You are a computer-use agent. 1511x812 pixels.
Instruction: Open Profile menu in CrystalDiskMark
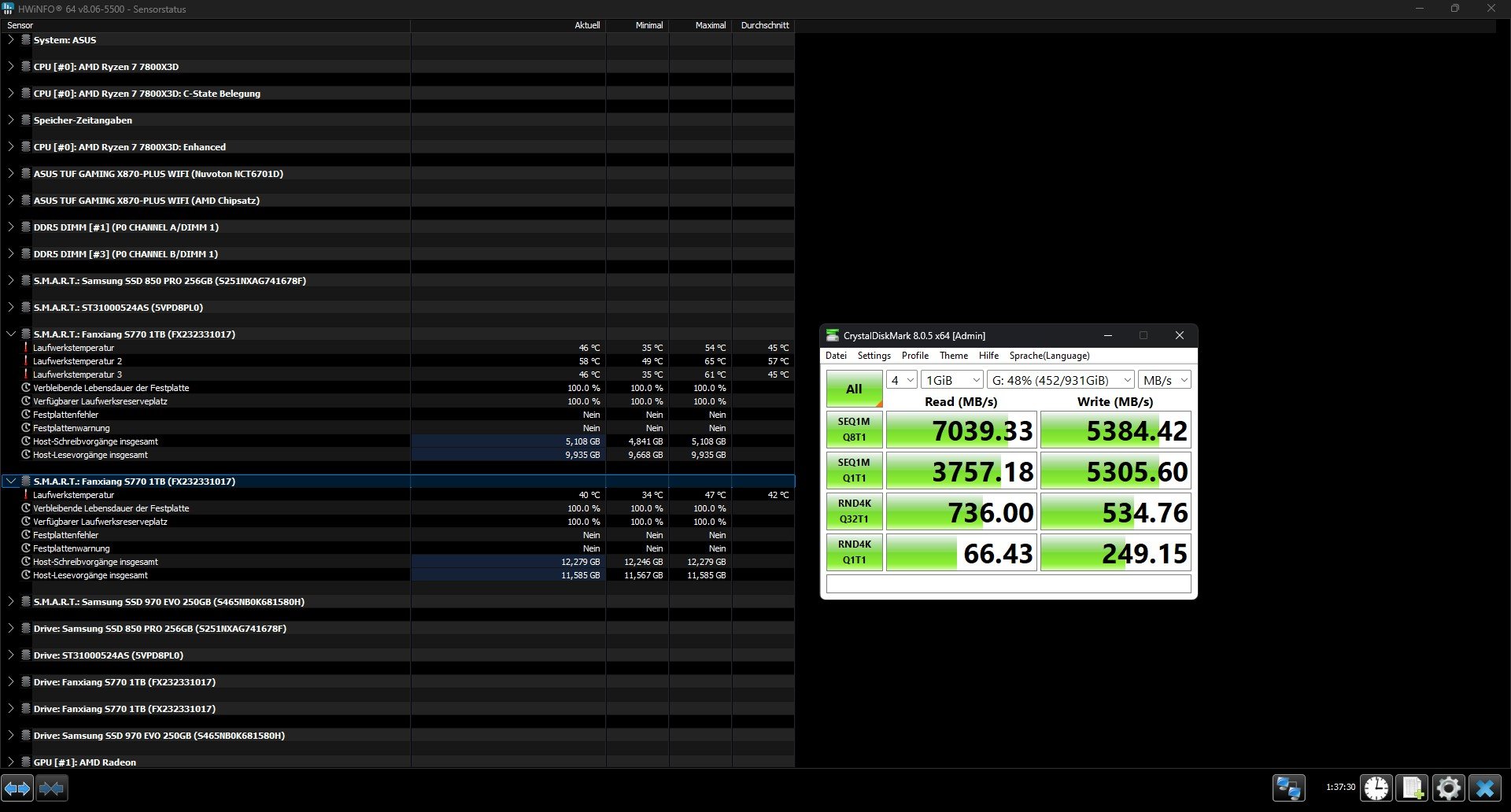pyautogui.click(x=915, y=356)
